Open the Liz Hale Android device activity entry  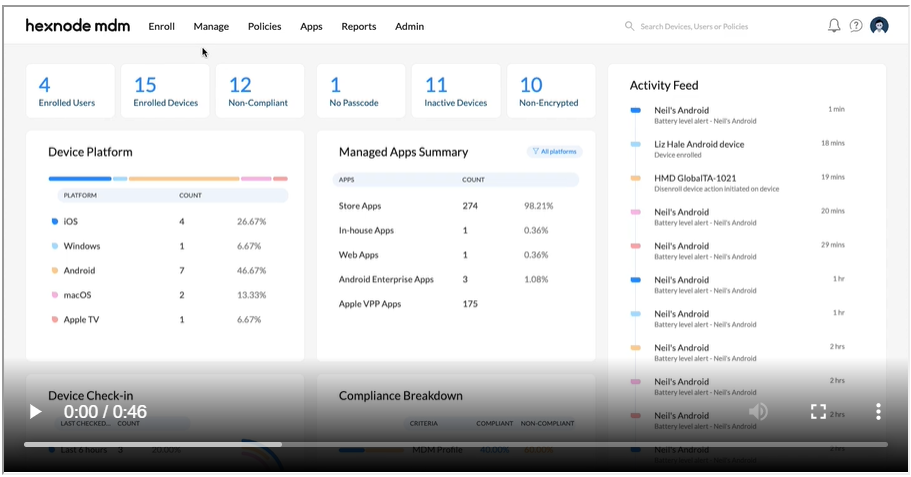pyautogui.click(x=699, y=144)
